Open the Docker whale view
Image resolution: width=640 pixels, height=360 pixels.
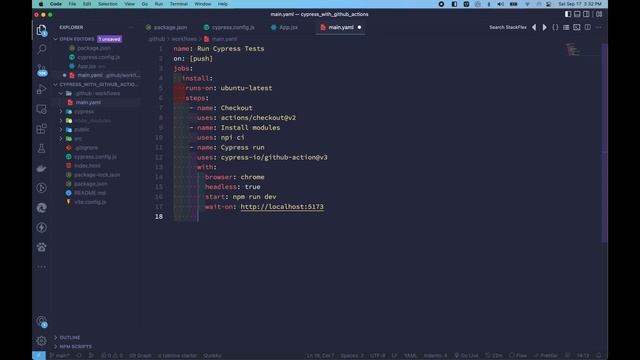[x=41, y=168]
